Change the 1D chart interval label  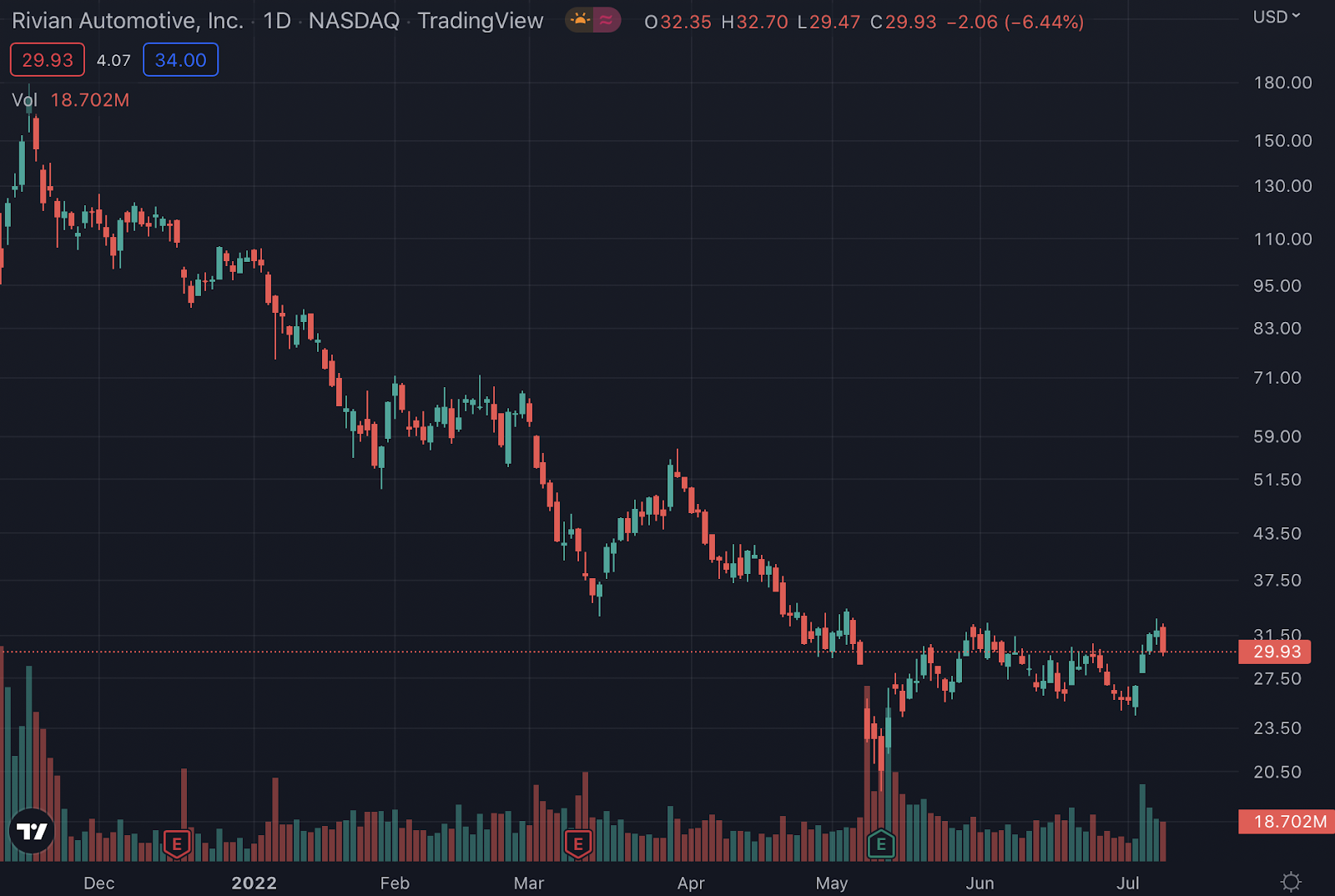pos(277,21)
